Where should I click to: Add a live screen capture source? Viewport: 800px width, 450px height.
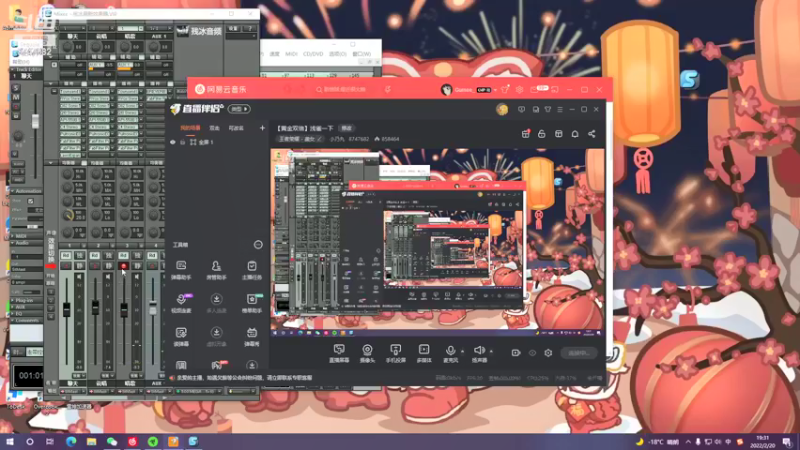point(339,353)
